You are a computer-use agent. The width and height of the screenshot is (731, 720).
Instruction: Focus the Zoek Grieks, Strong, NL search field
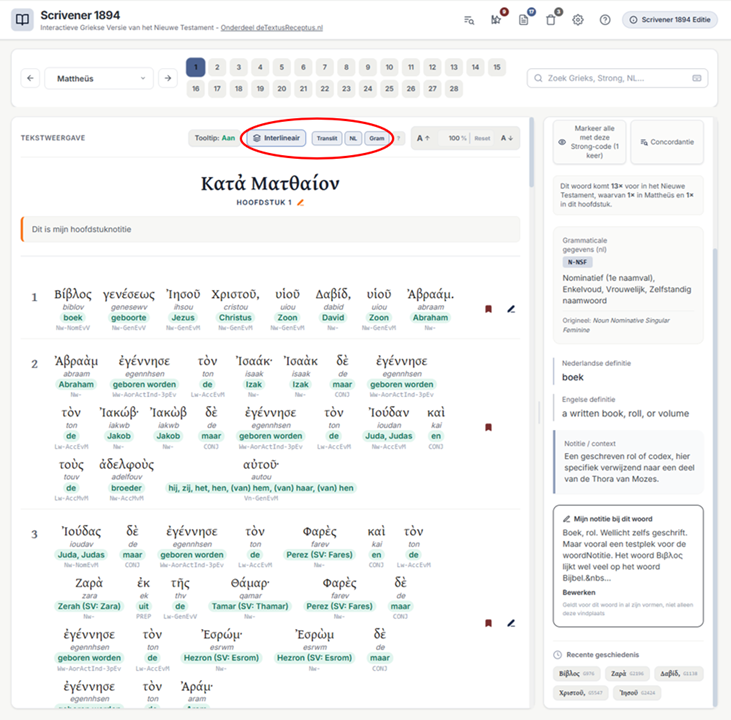(x=617, y=78)
